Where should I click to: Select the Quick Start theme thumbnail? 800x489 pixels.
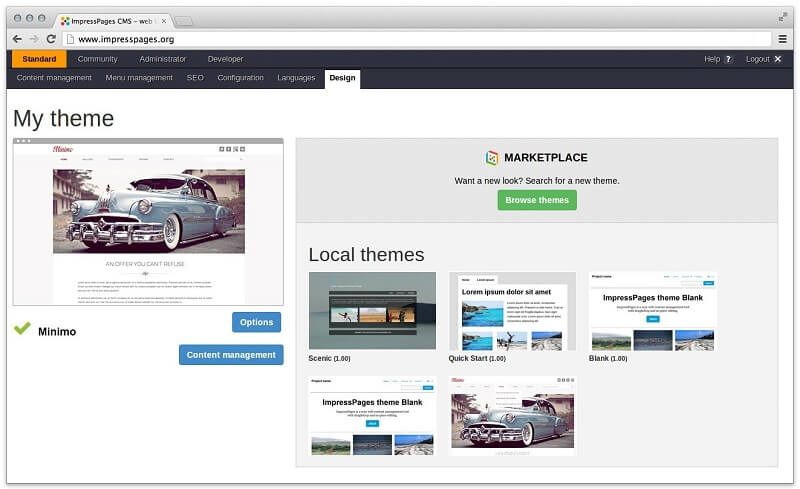click(512, 311)
